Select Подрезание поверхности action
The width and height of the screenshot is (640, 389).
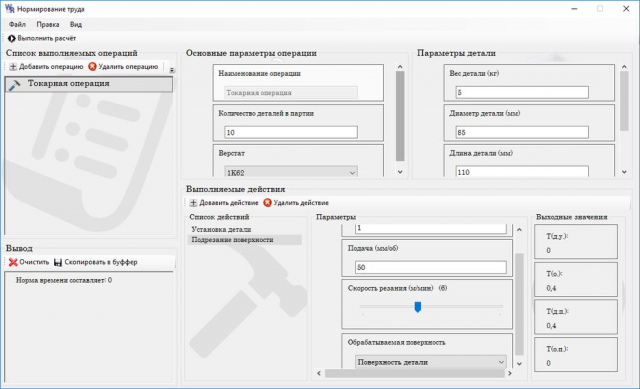pyautogui.click(x=245, y=240)
